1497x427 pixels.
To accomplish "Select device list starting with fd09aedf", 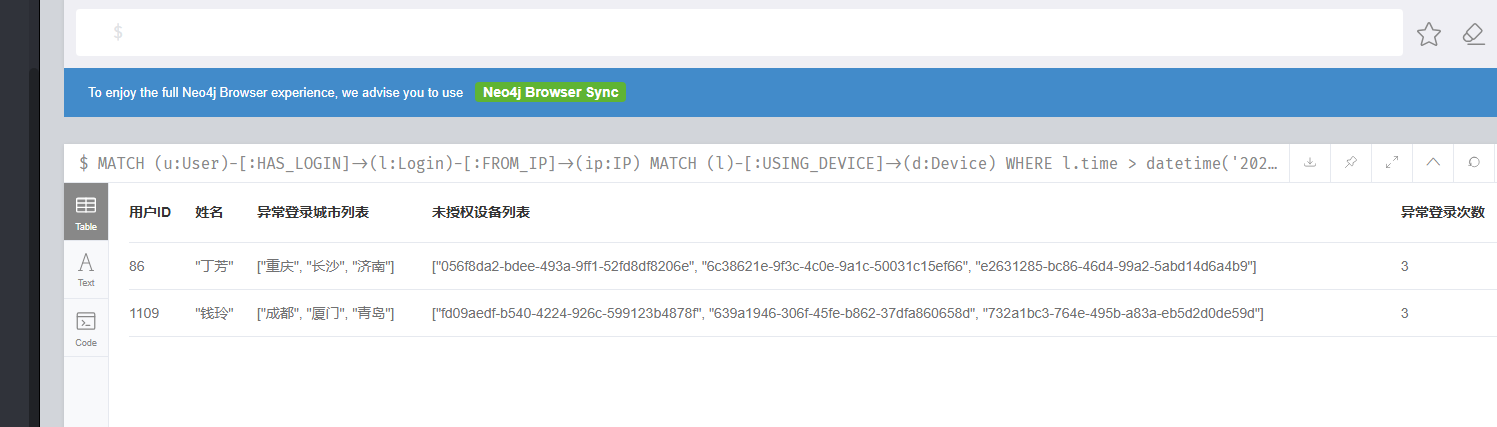I will 848,313.
